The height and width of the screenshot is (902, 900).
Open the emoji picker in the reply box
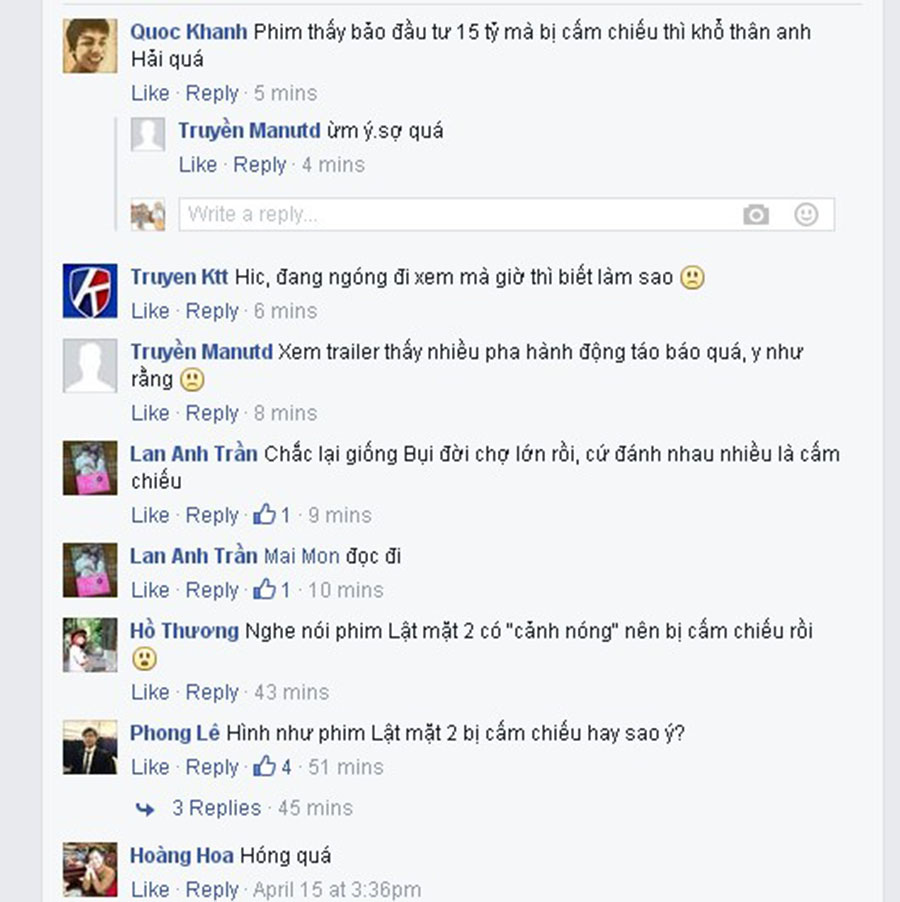[x=806, y=215]
